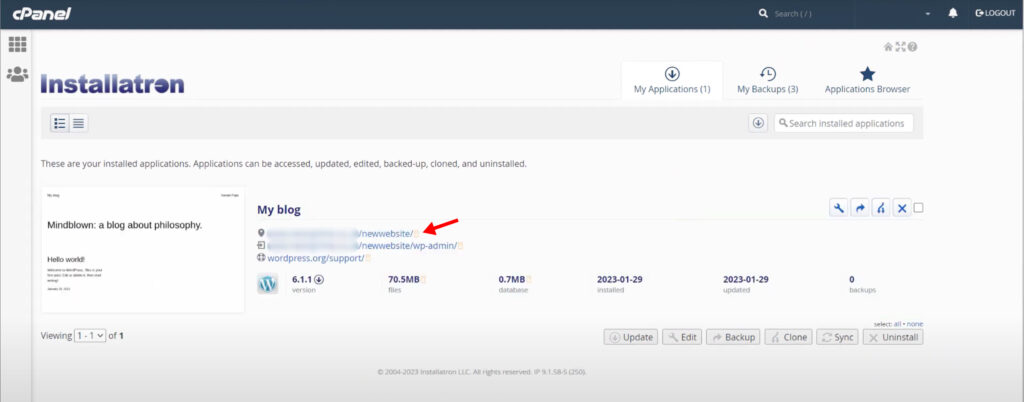Click the Clone button
The image size is (1024, 402).
pyautogui.click(x=788, y=337)
